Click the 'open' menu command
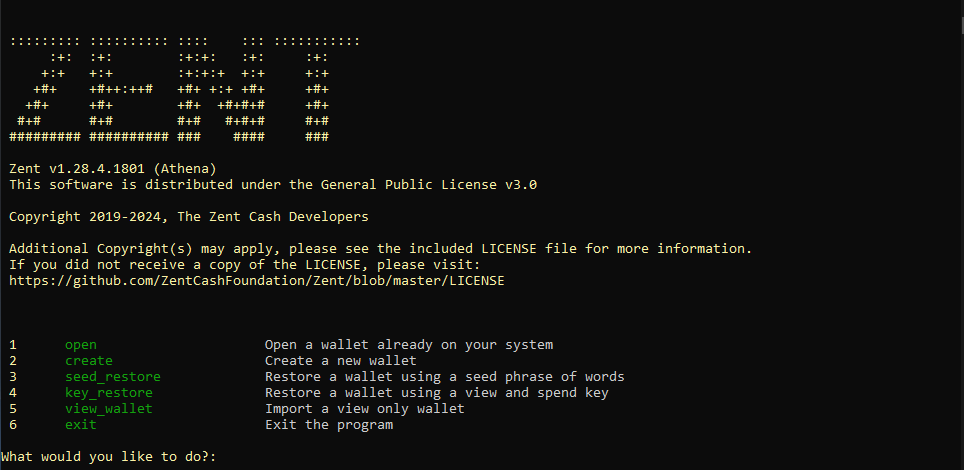 point(81,345)
